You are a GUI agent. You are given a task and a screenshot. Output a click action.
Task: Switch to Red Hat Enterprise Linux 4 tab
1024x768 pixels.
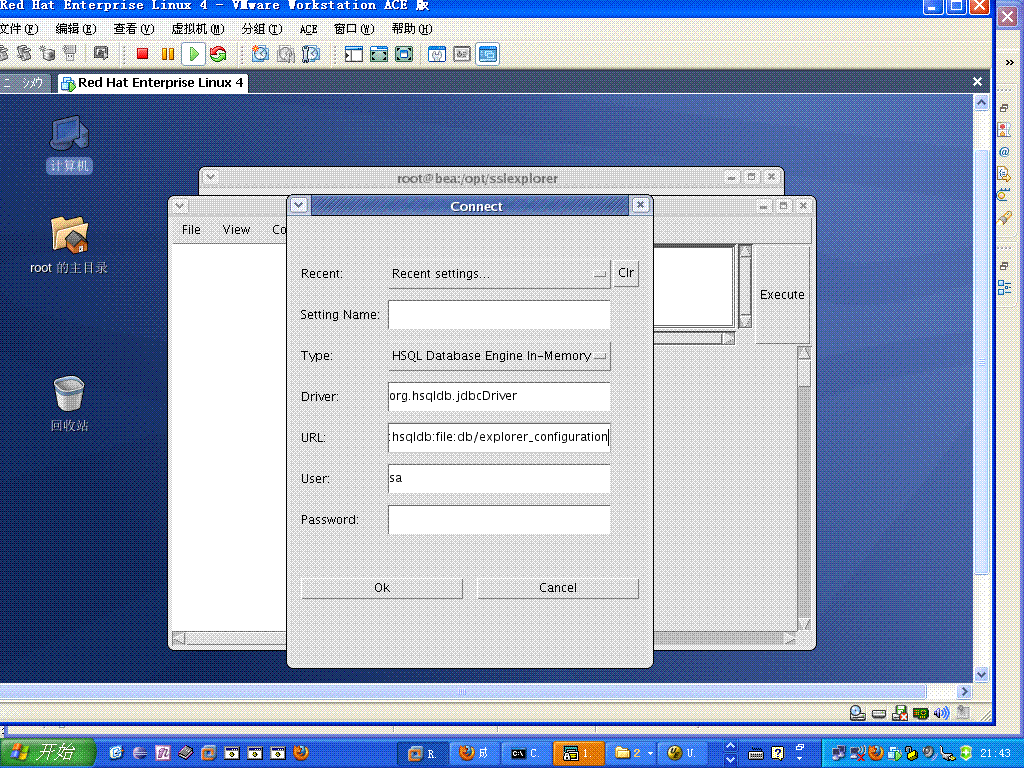(153, 83)
